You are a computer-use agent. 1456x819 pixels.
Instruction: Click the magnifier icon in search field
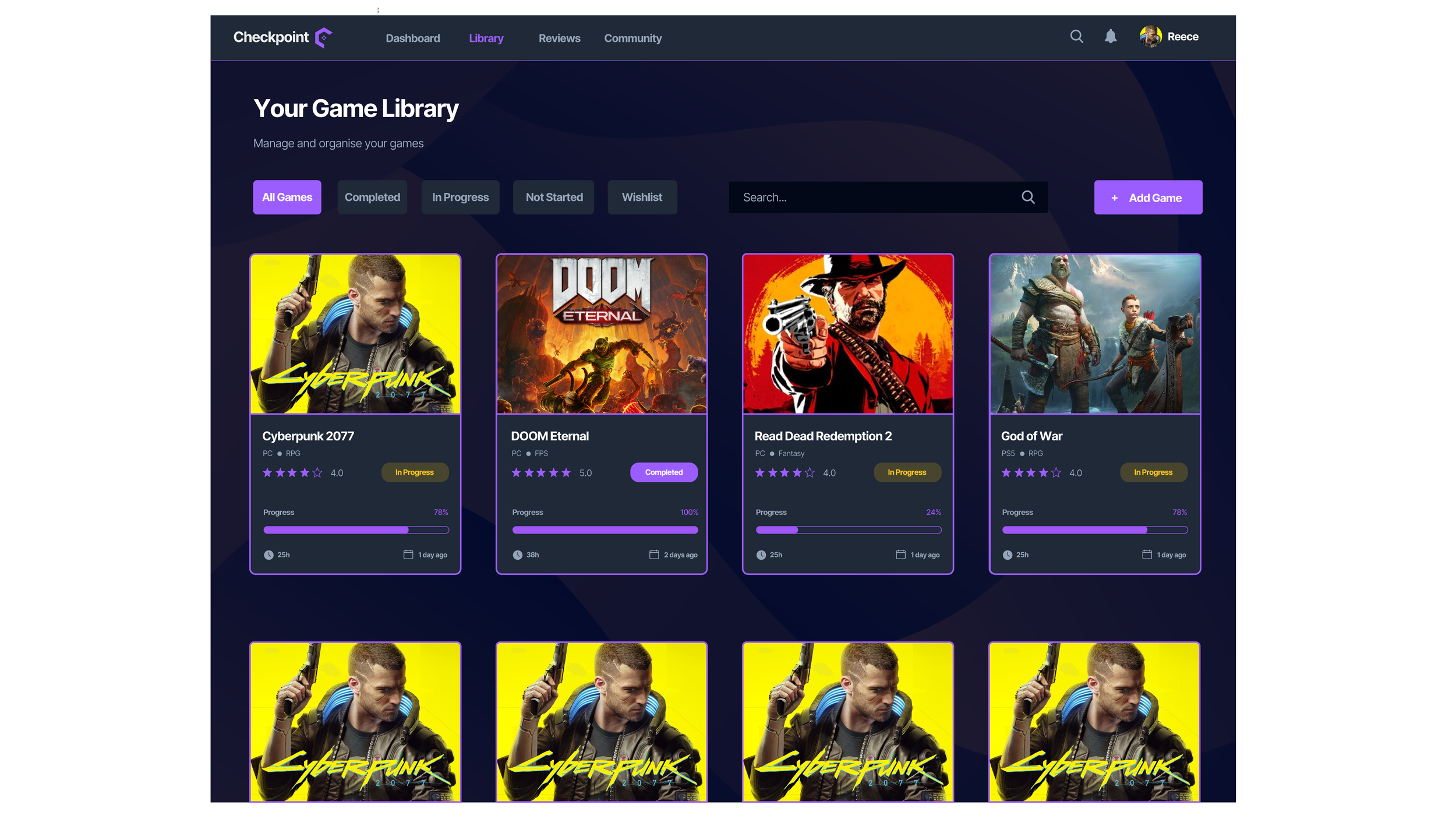point(1028,197)
